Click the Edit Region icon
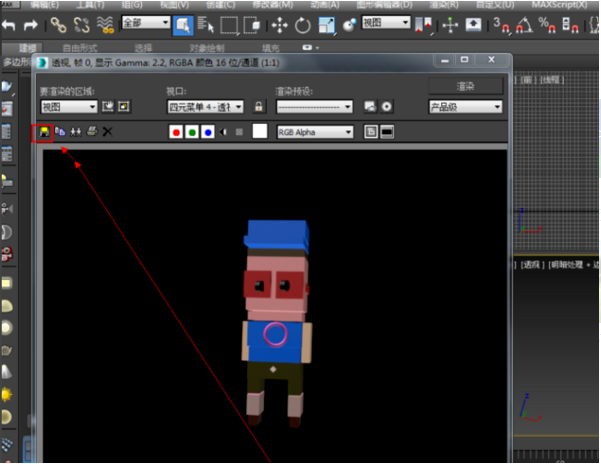Image resolution: width=601 pixels, height=464 pixels. point(108,107)
